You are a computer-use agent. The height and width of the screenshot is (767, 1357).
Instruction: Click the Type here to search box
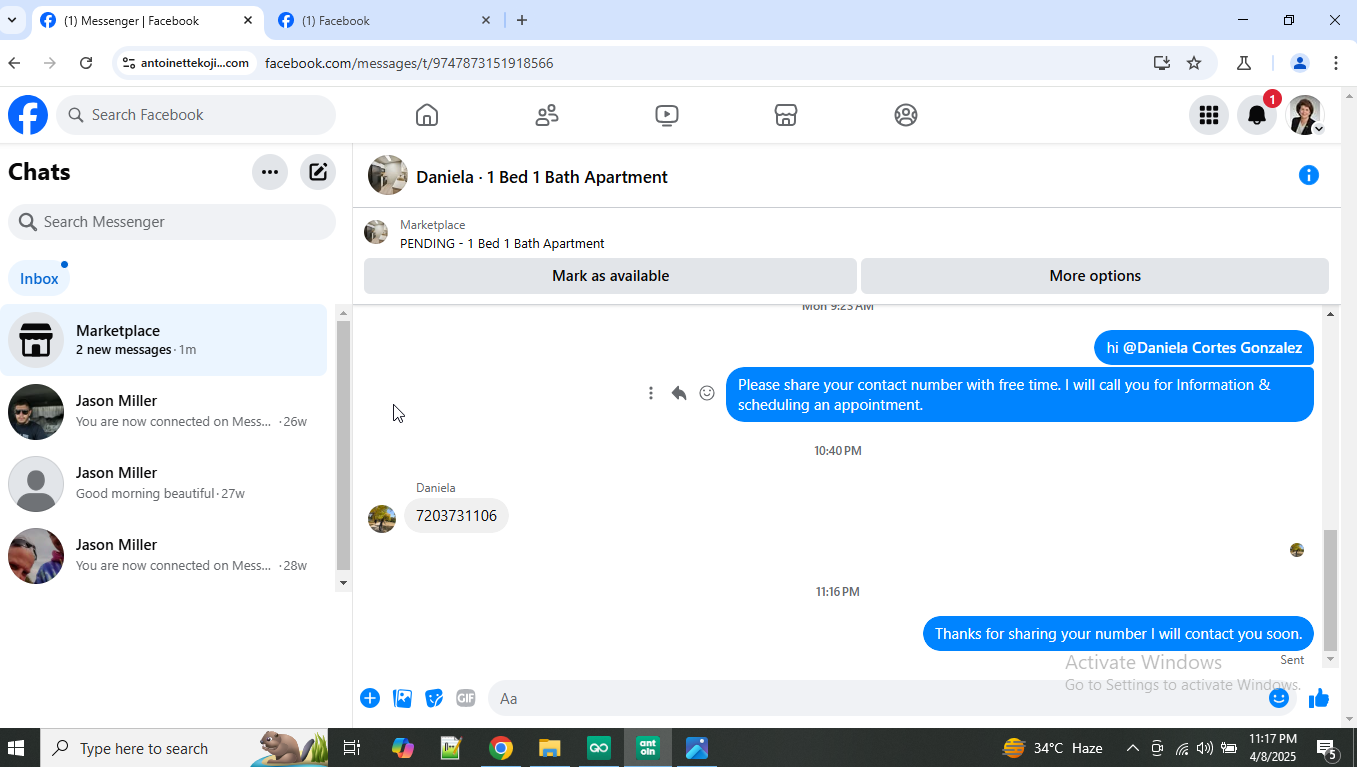pyautogui.click(x=184, y=748)
